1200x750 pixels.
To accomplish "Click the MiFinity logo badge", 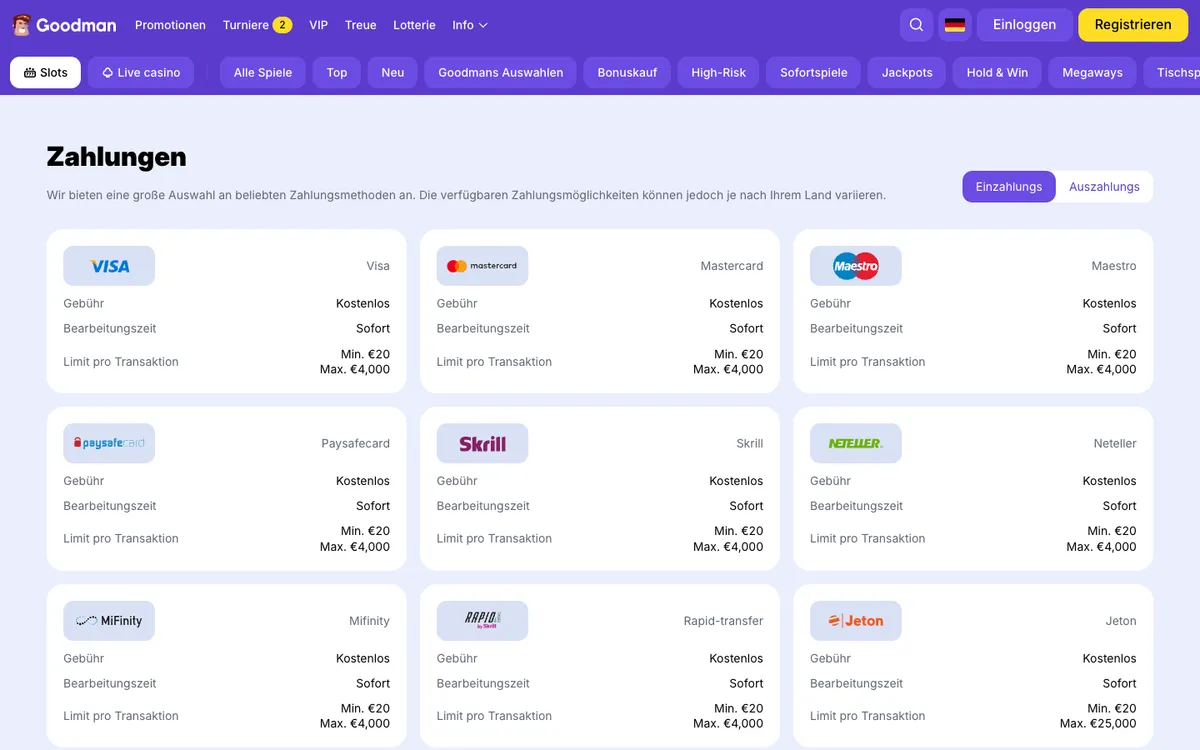I will click(109, 621).
